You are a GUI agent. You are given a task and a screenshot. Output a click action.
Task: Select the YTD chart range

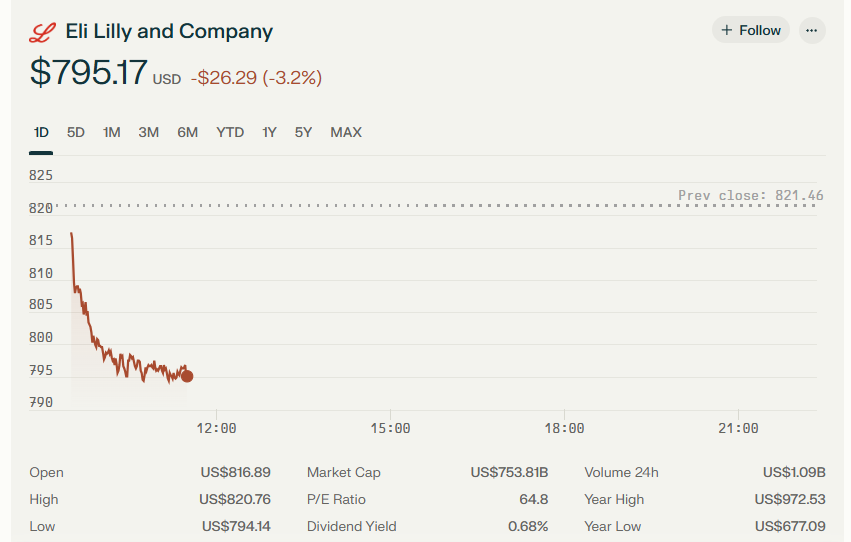pyautogui.click(x=230, y=132)
